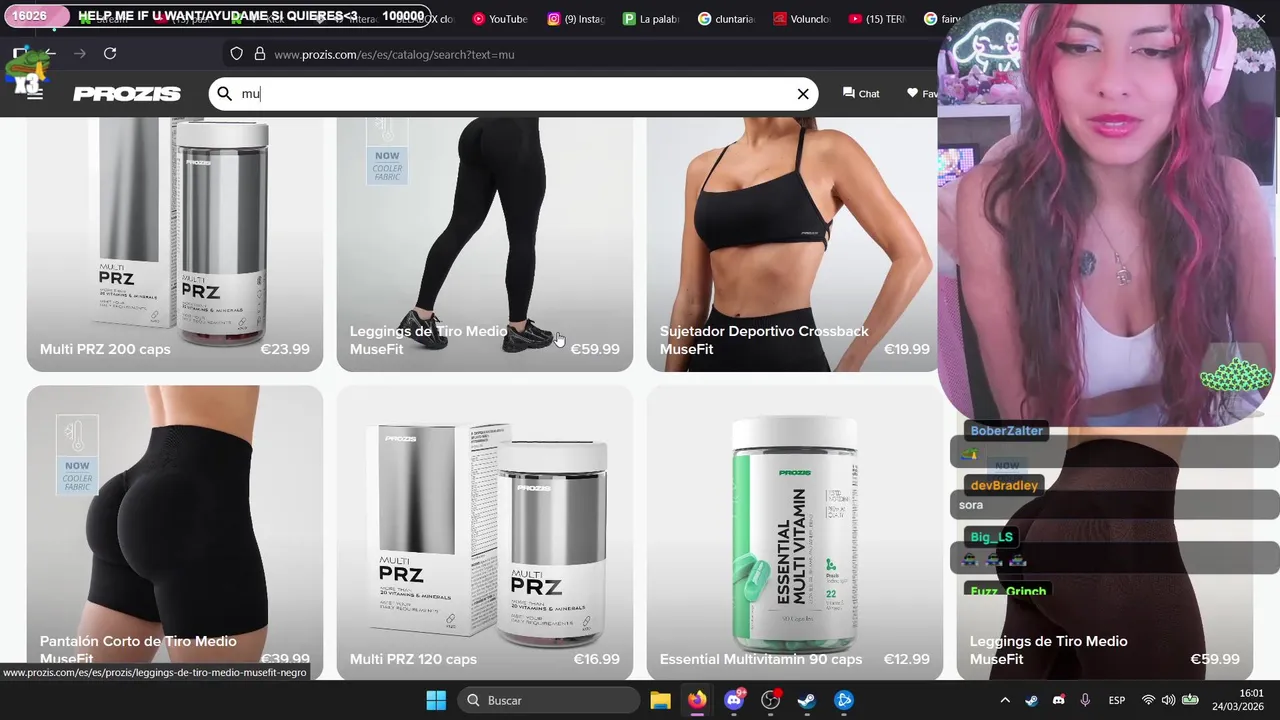Viewport: 1280px width, 720px height.
Task: Click the address bar URL
Action: (x=394, y=54)
